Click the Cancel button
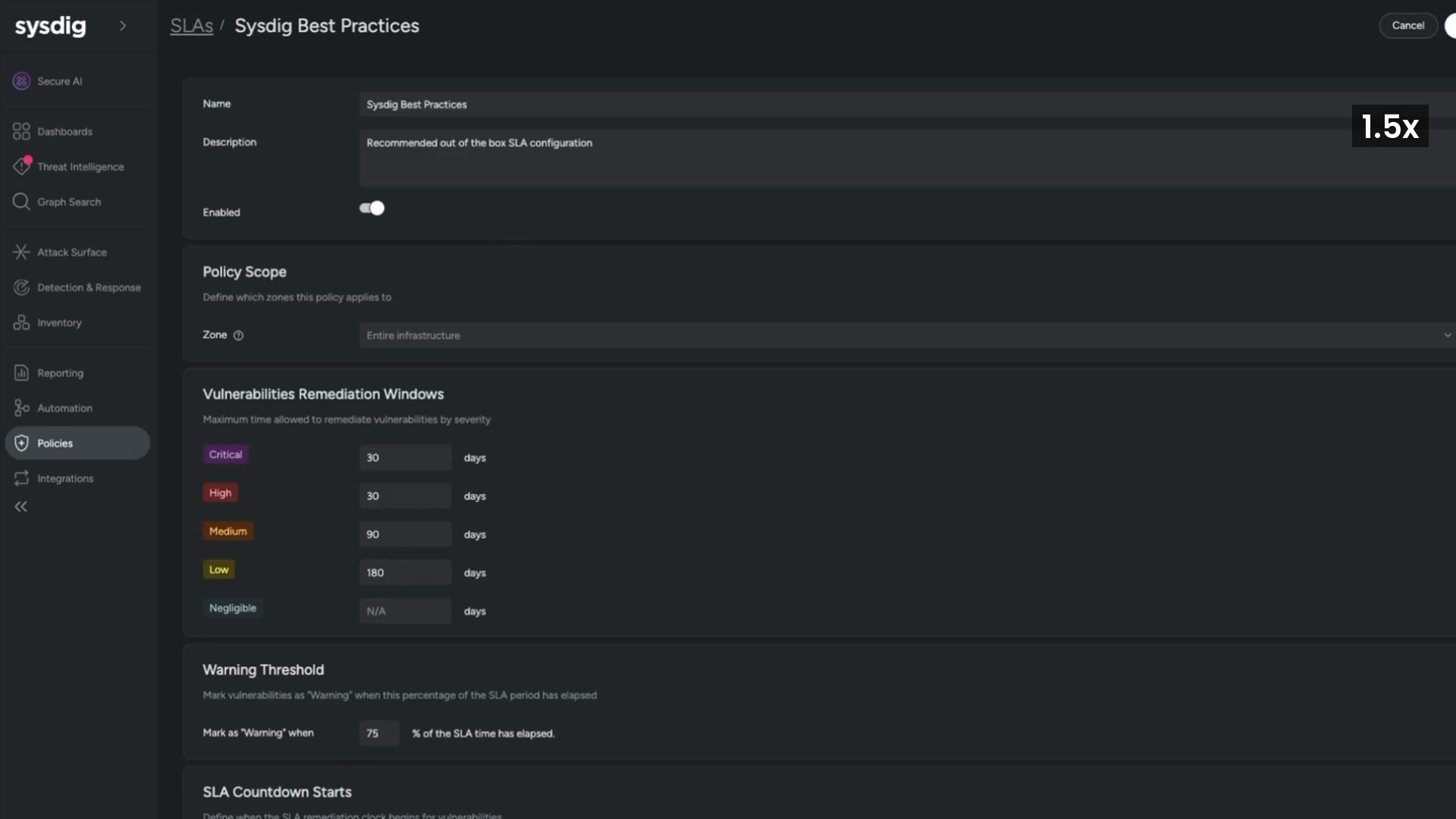 click(1408, 25)
